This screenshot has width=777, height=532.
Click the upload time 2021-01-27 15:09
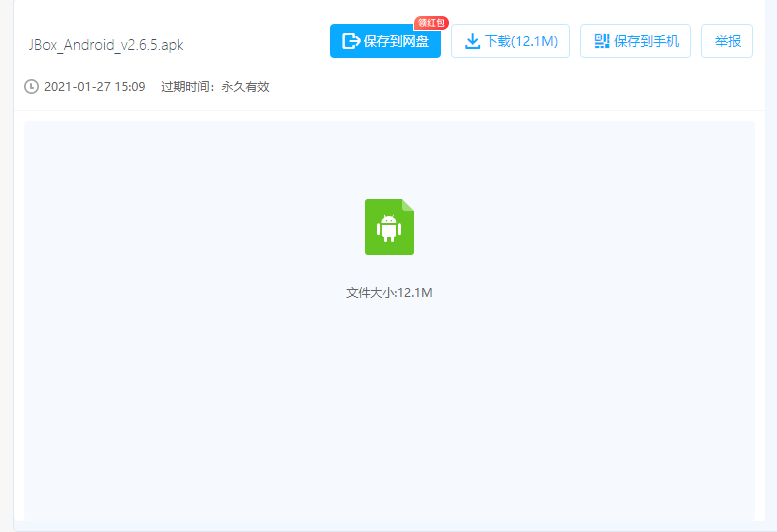click(95, 87)
